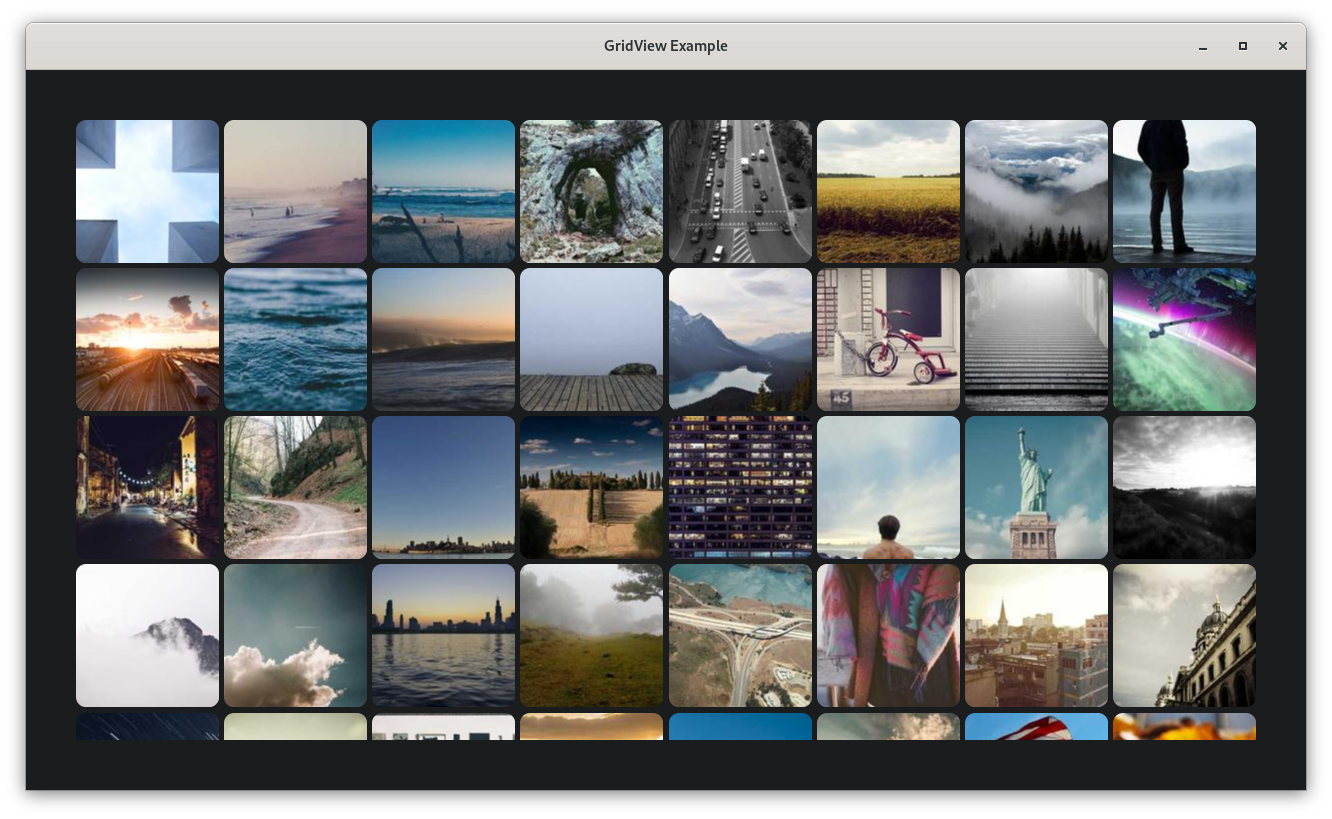The image size is (1332, 819).
Task: View the turquoise mountain lake photo
Action: (x=740, y=339)
